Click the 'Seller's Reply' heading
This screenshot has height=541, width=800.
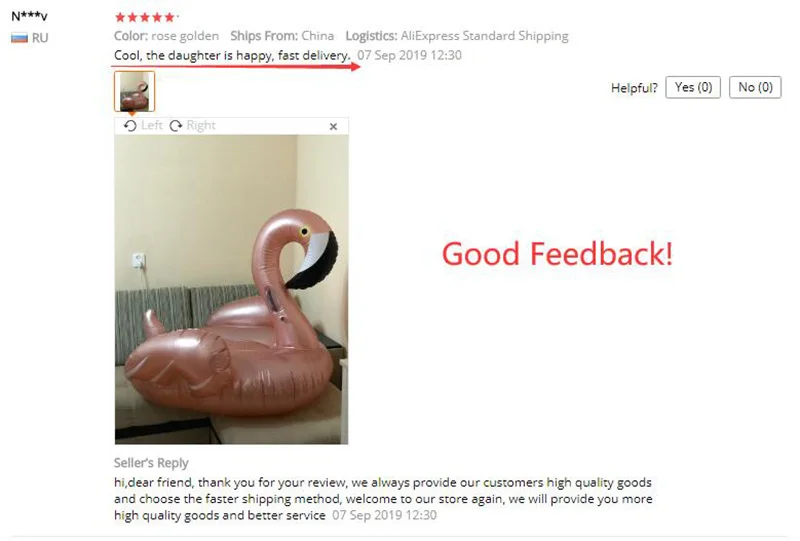(x=151, y=463)
